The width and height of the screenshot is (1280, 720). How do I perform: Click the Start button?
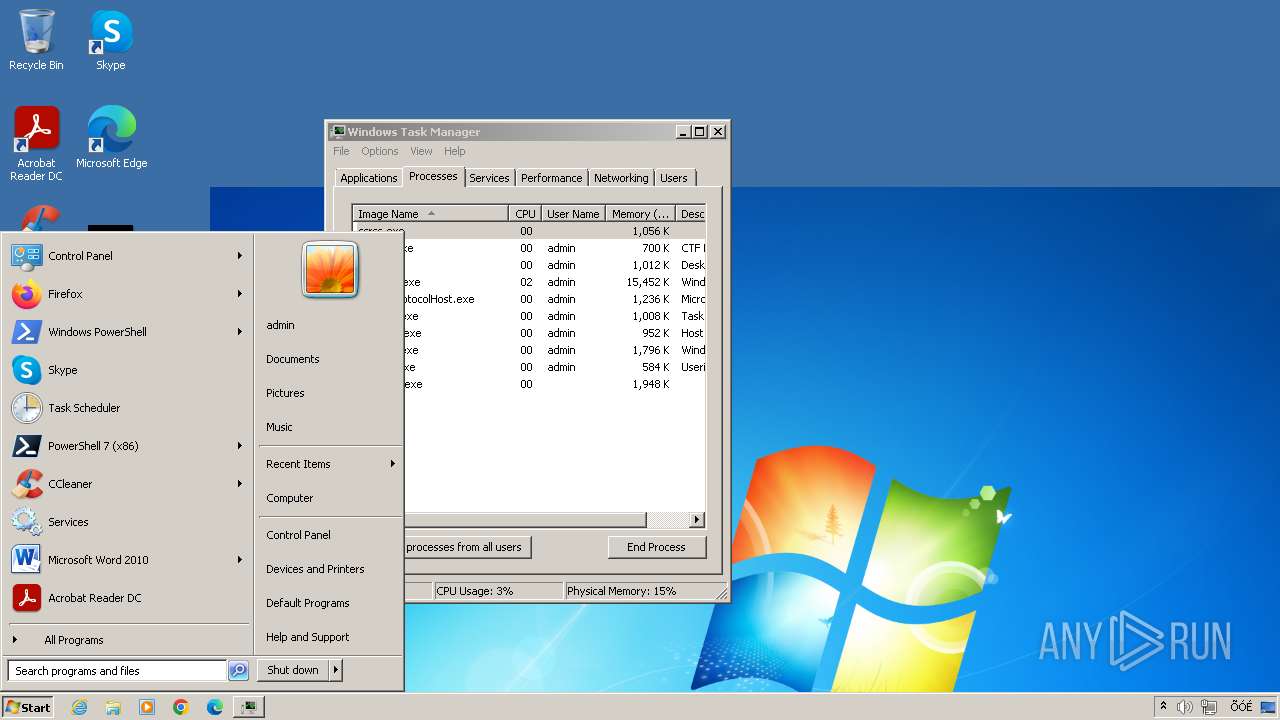[x=28, y=707]
